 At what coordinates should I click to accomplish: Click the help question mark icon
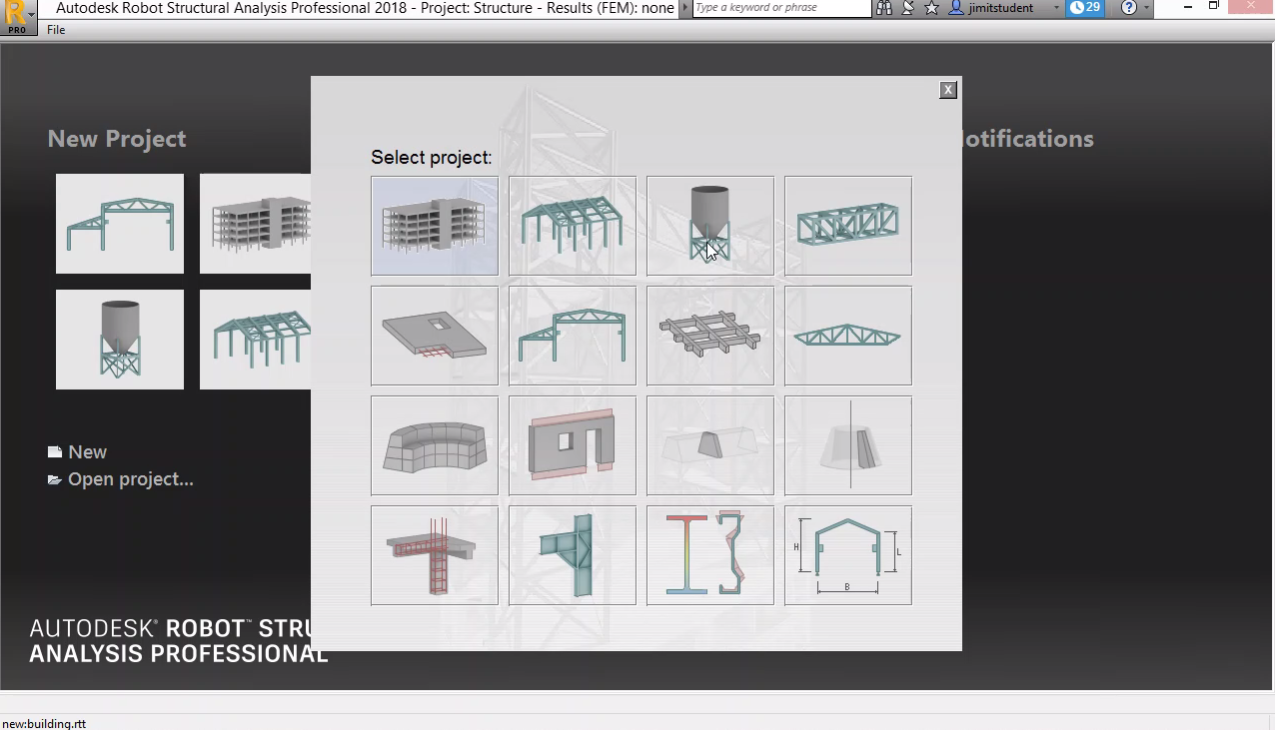pyautogui.click(x=1129, y=8)
